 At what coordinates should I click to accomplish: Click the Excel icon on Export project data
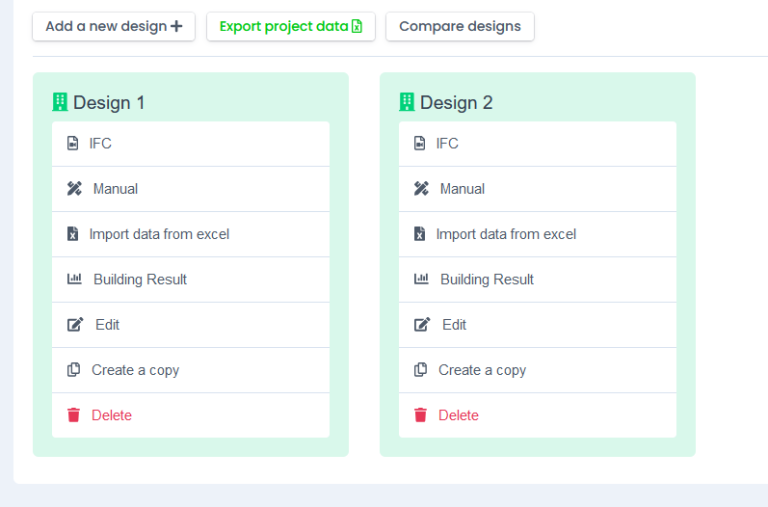pos(357,26)
